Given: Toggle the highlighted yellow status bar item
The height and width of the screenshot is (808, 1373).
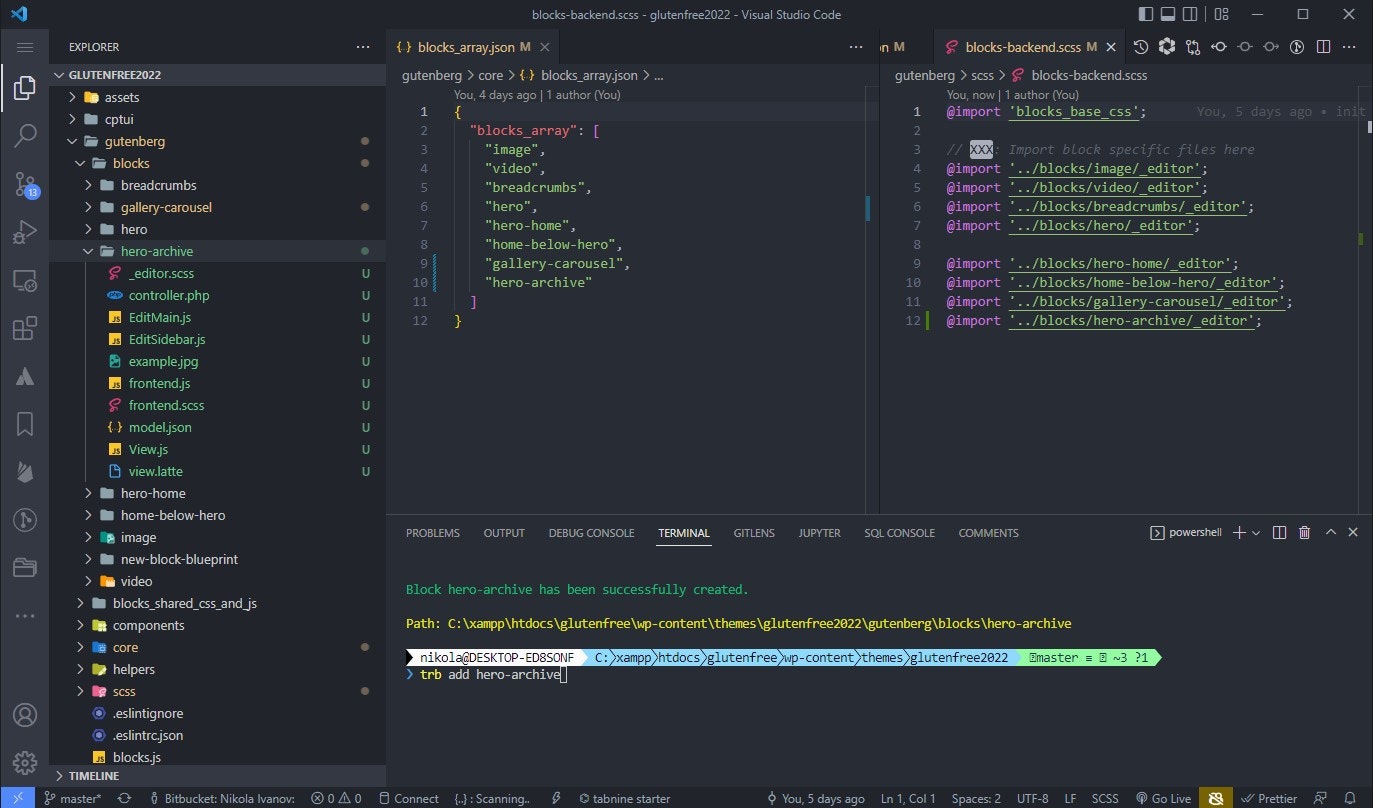Looking at the screenshot, I should click(x=1216, y=798).
